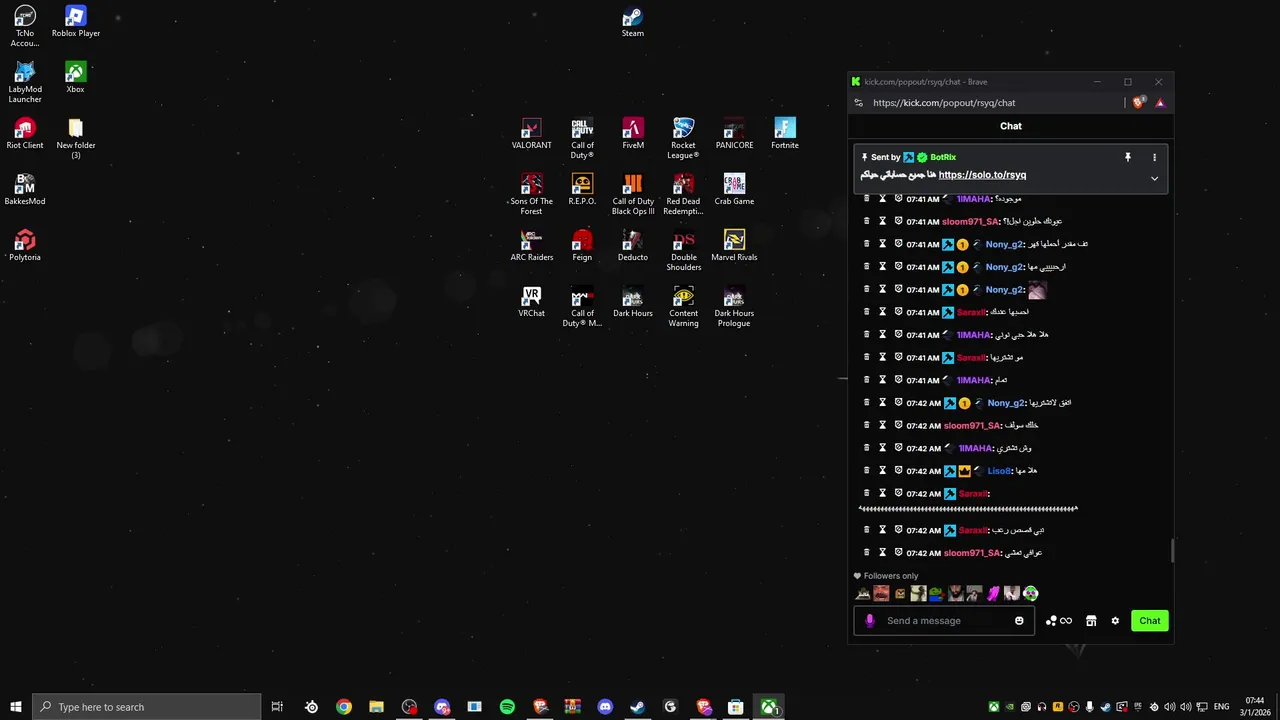Open site settings icon in address bar
Screen dimensions: 1280x720
pos(858,102)
